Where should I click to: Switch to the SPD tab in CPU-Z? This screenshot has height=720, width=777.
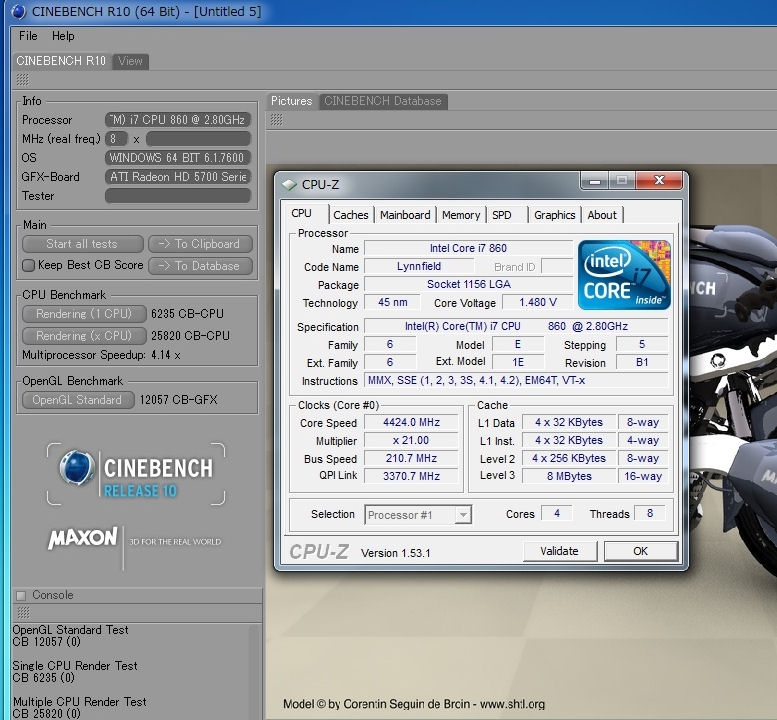tap(501, 215)
